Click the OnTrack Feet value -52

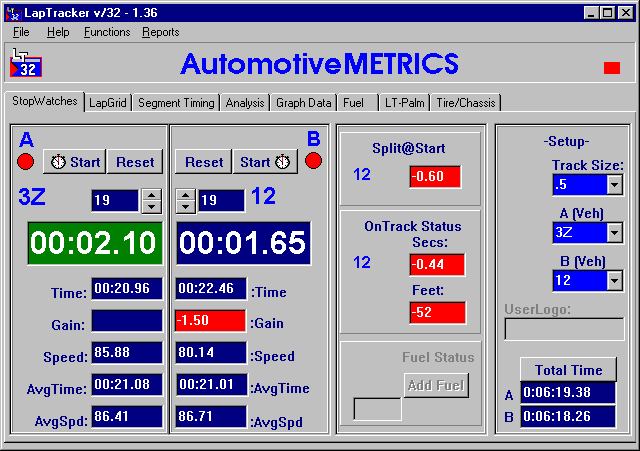click(437, 313)
